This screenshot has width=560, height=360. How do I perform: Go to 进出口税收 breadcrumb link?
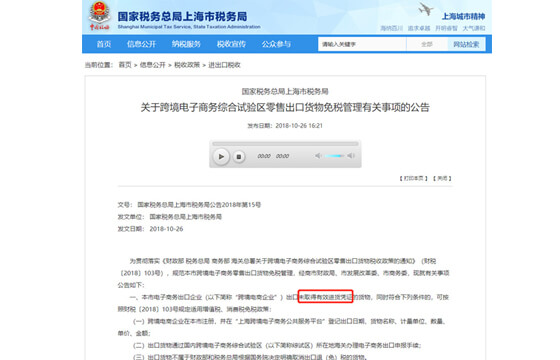click(x=224, y=65)
